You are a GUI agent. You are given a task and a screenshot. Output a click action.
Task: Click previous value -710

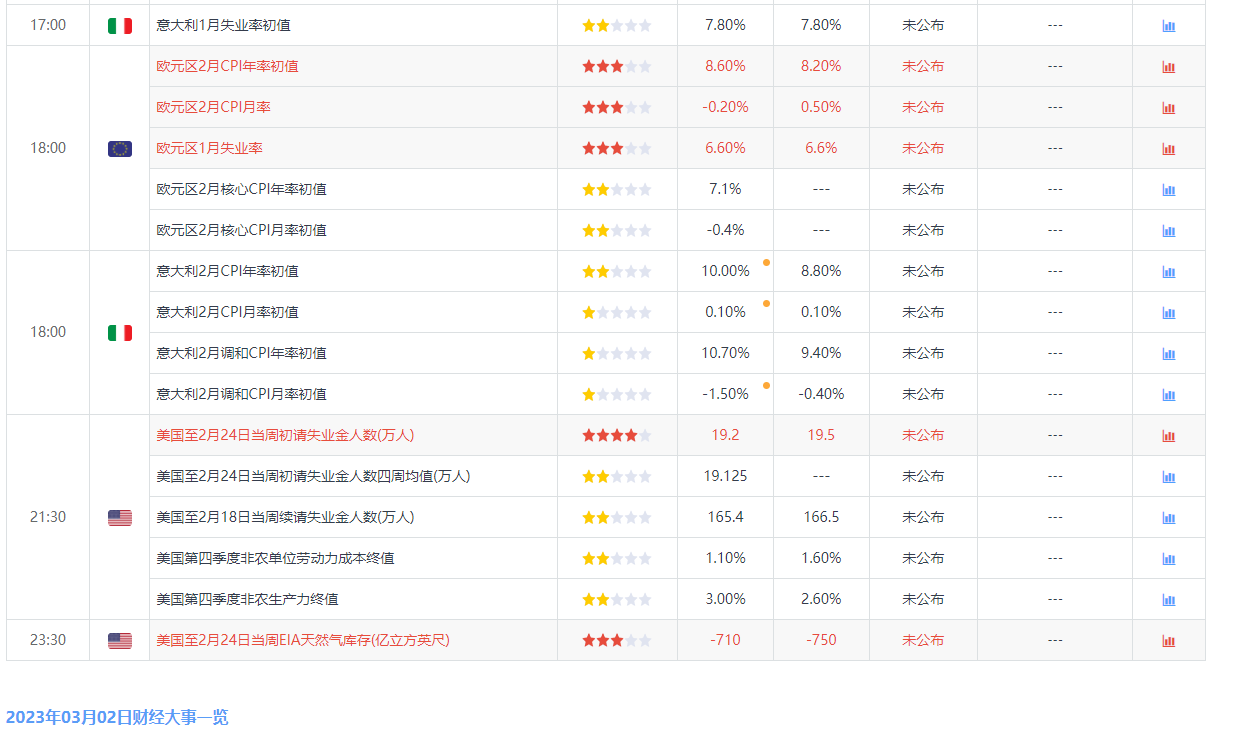pos(725,640)
